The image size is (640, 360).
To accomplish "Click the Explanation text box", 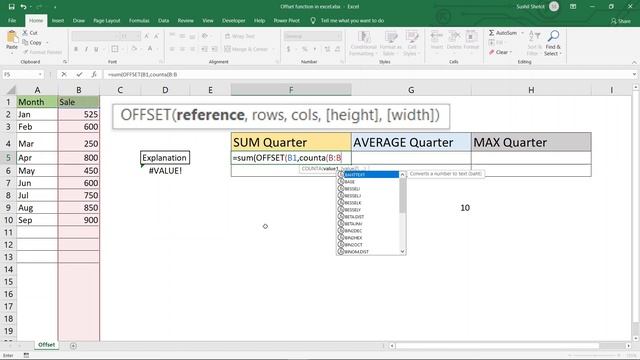I will click(x=165, y=158).
